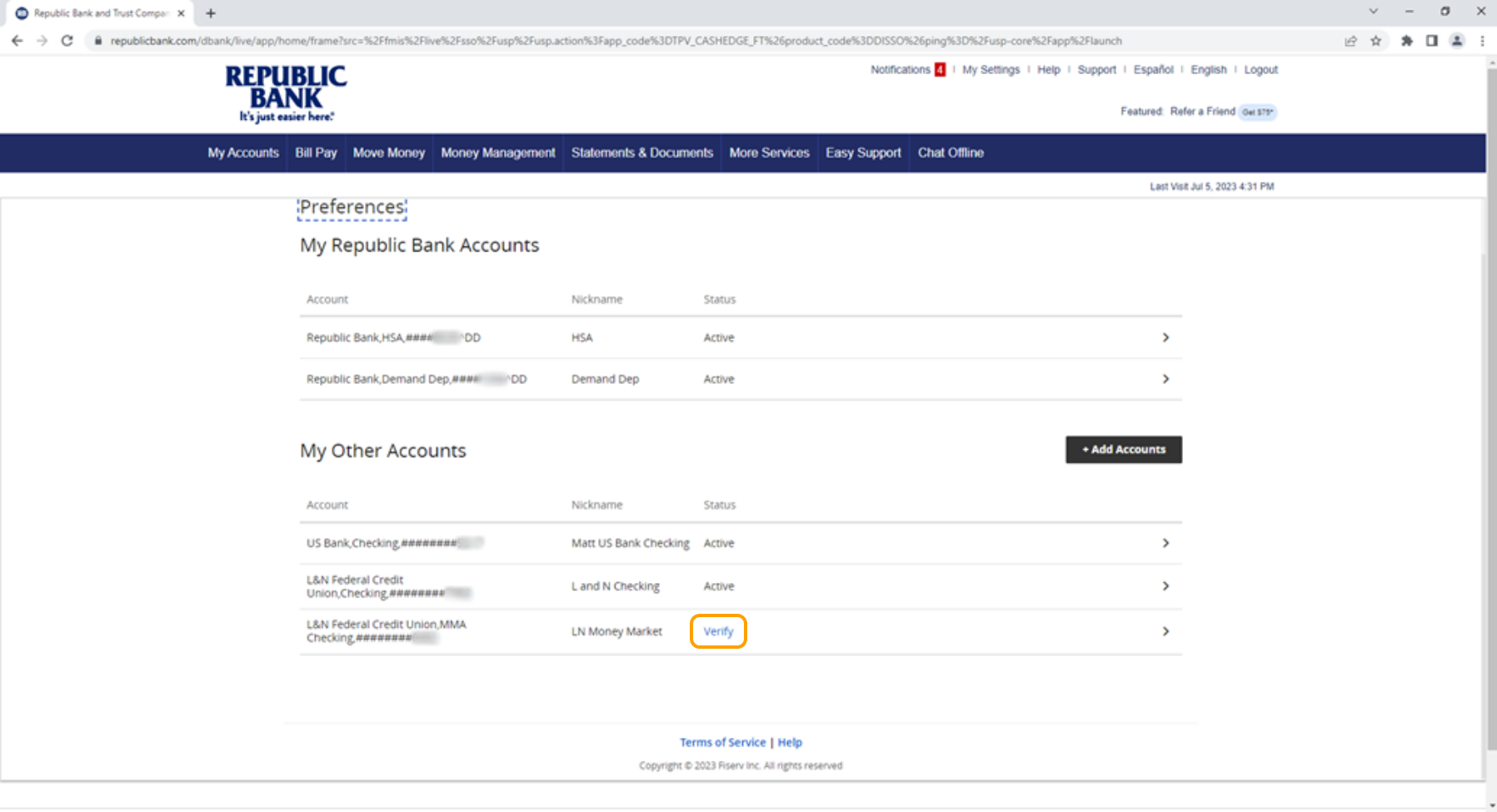
Task: Open a new browser tab
Action: pyautogui.click(x=211, y=13)
